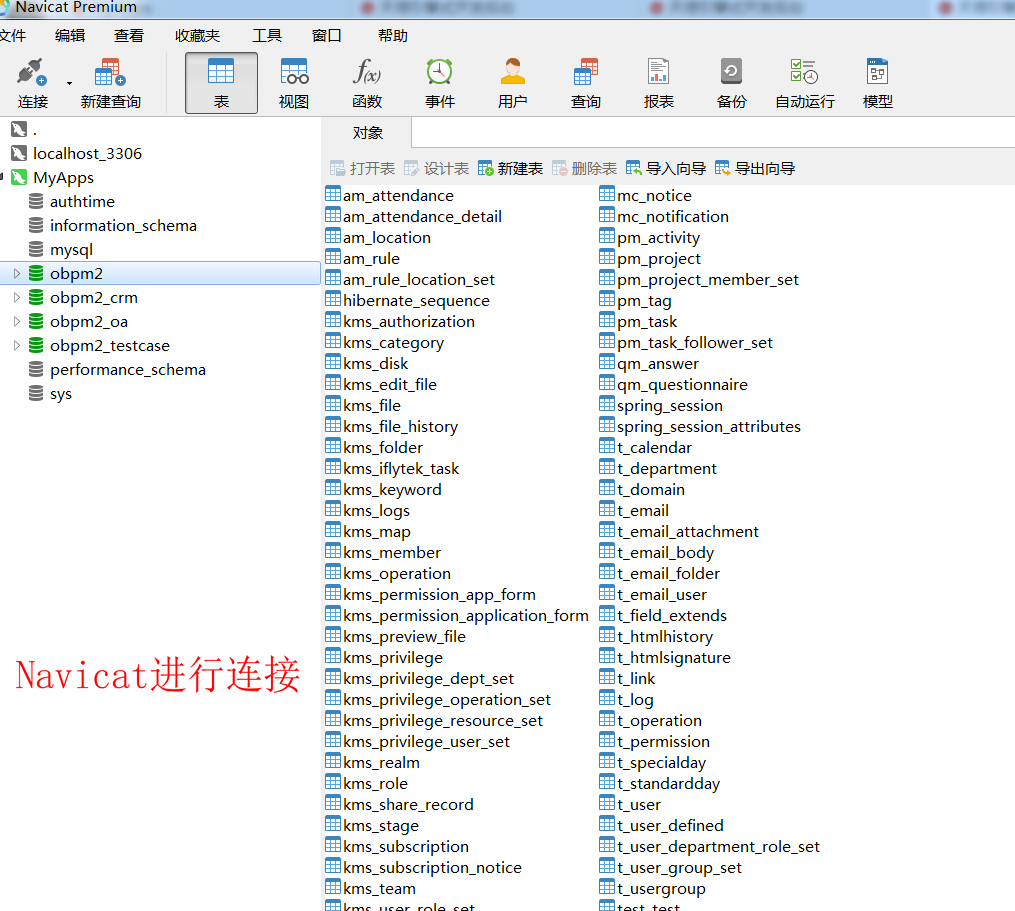Click the 新建表 new table button
This screenshot has width=1015, height=911.
coord(510,169)
